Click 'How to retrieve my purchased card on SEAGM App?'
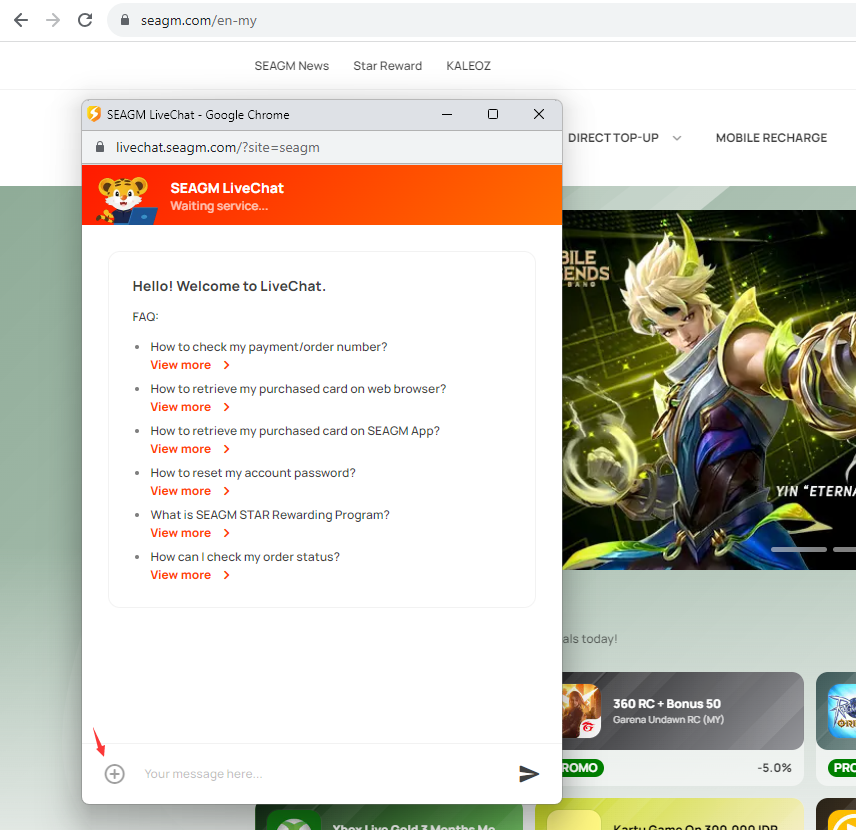 295,431
